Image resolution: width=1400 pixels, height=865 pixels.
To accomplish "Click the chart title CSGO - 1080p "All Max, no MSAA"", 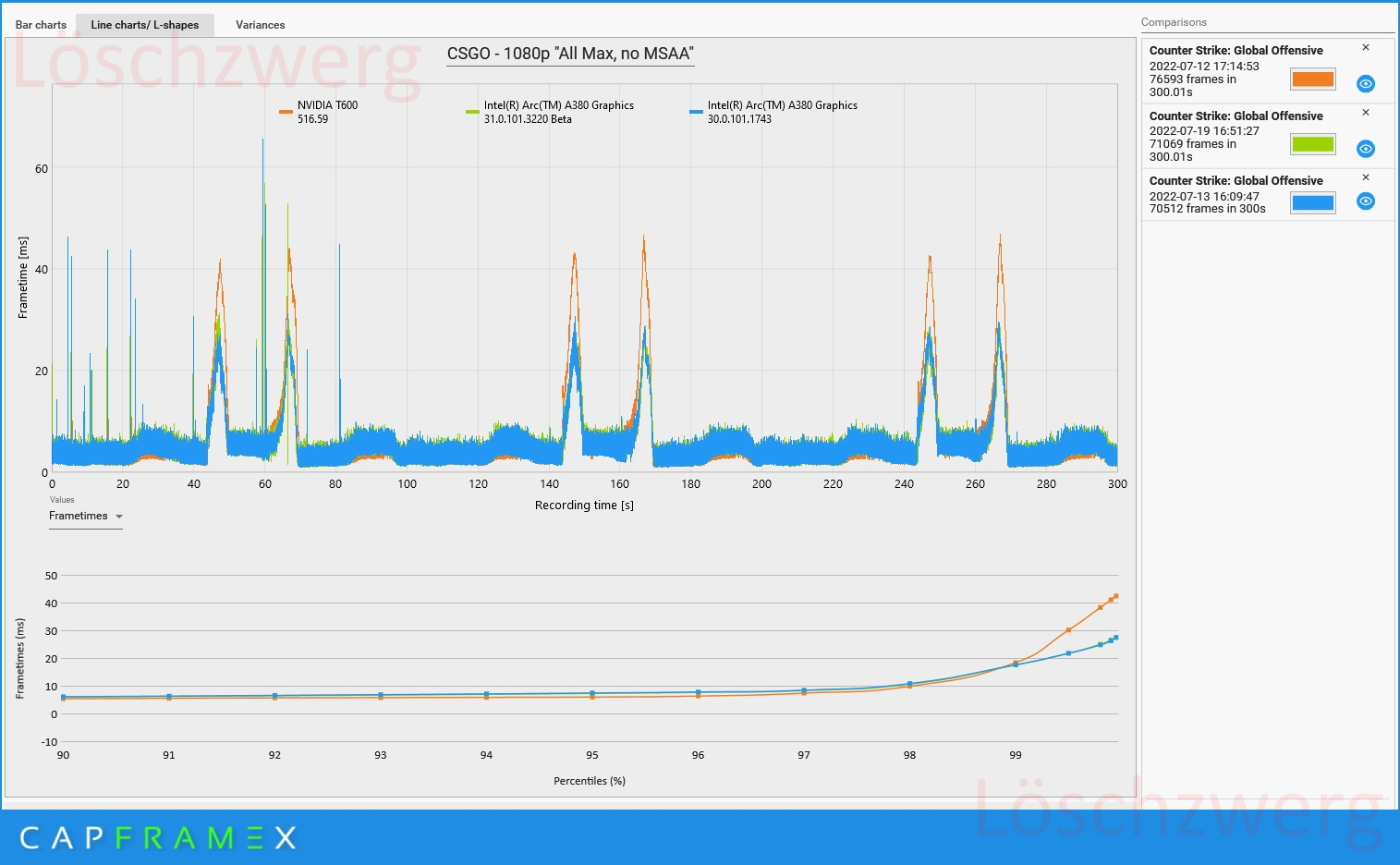I will (x=570, y=54).
